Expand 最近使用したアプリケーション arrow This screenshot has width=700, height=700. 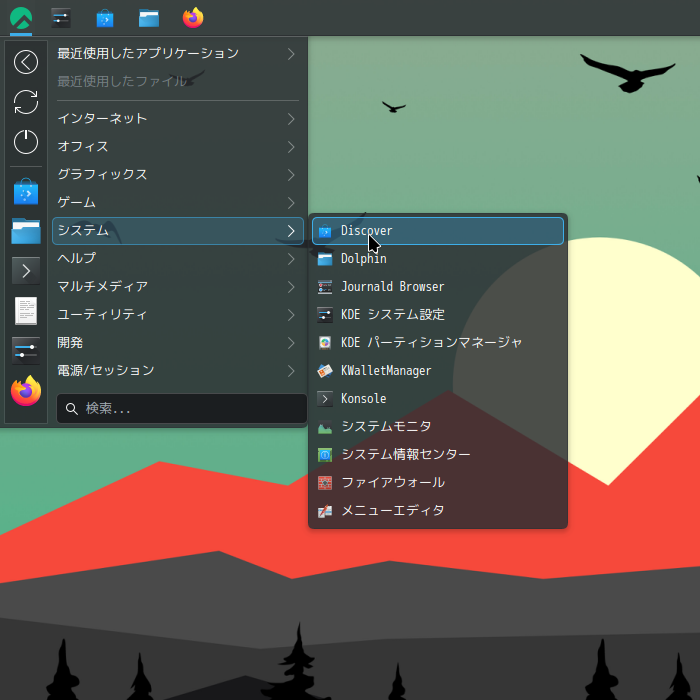pos(291,54)
